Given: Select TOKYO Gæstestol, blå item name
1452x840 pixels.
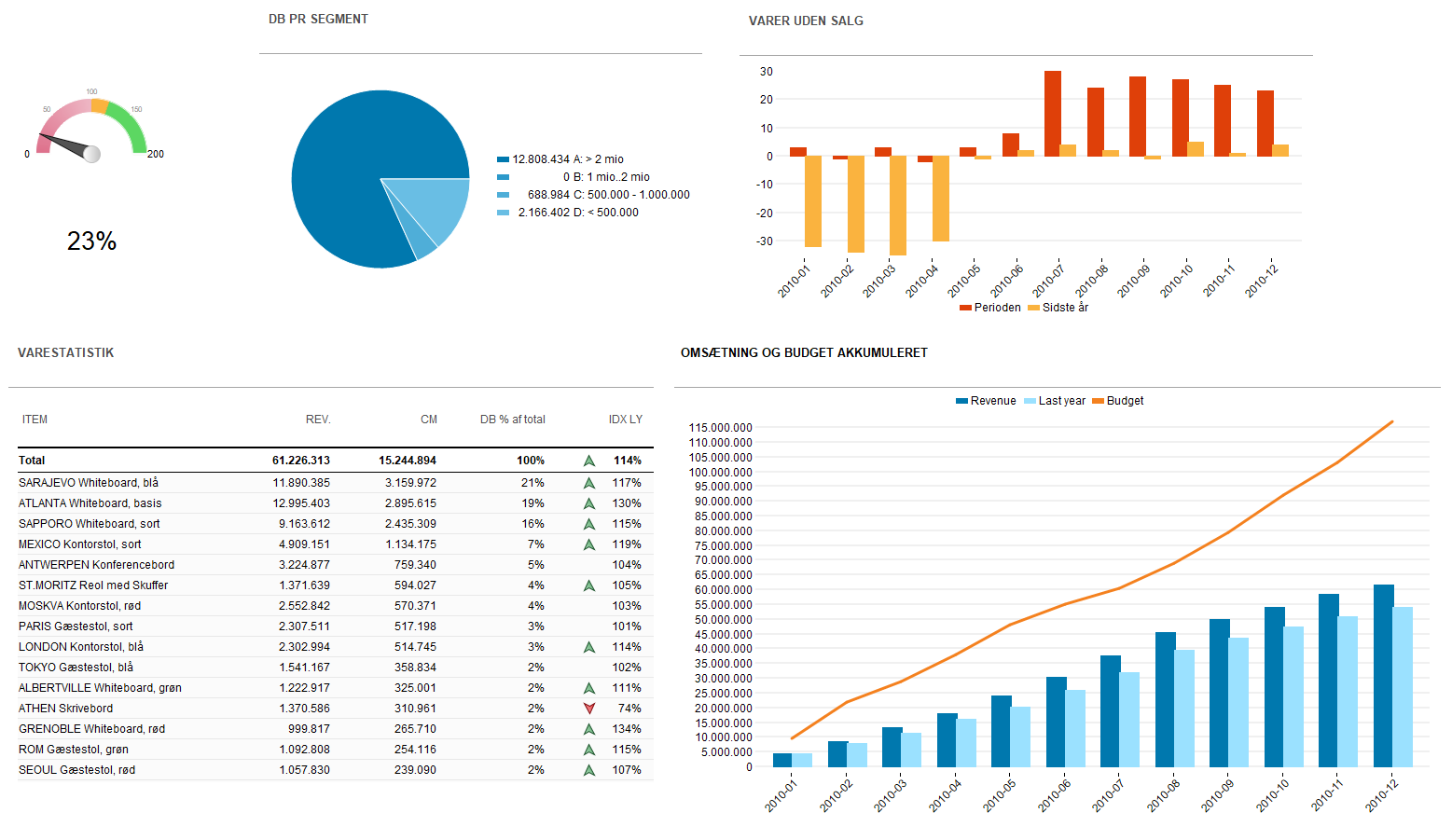Looking at the screenshot, I should pos(76,668).
